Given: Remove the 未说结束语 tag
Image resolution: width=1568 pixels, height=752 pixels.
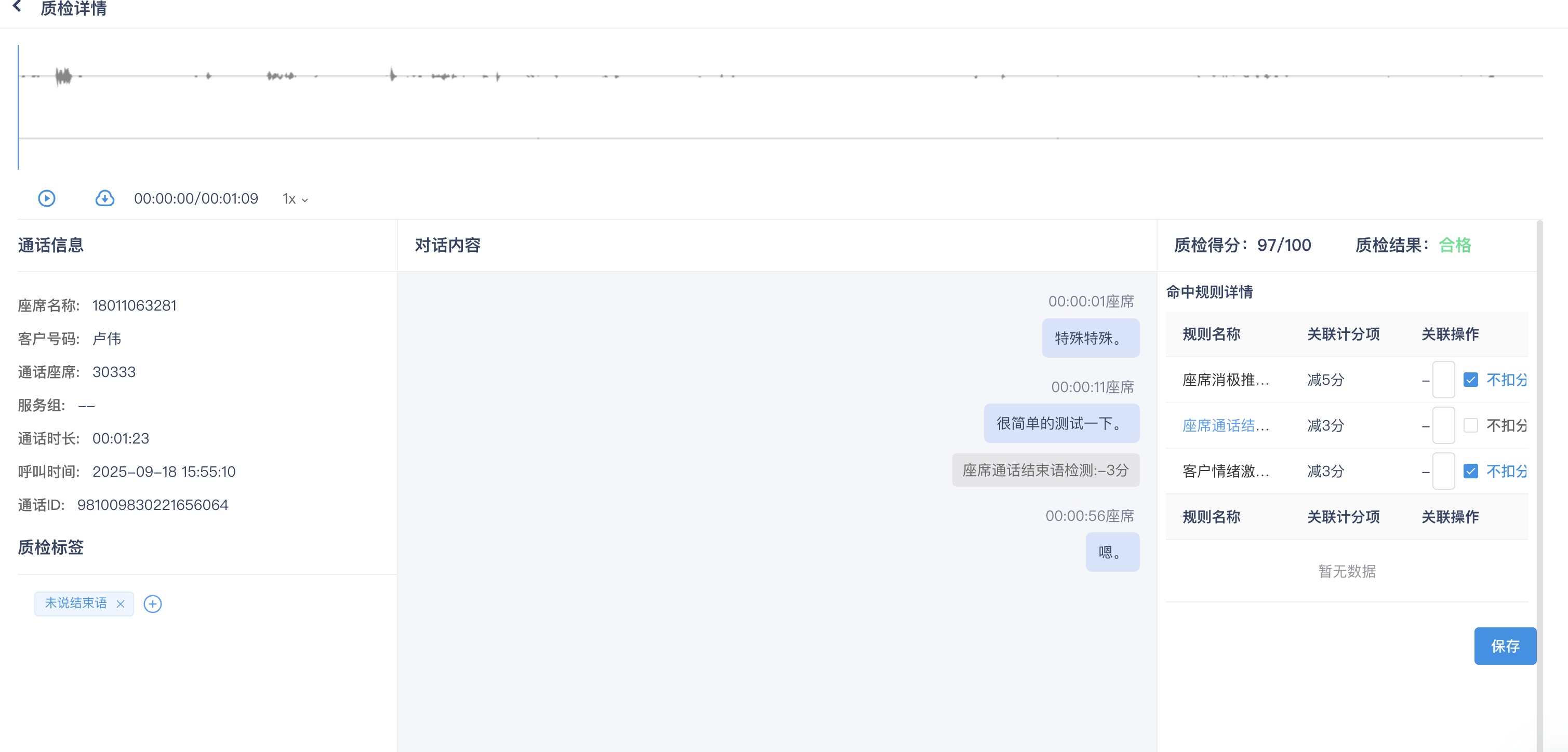Looking at the screenshot, I should pyautogui.click(x=121, y=603).
